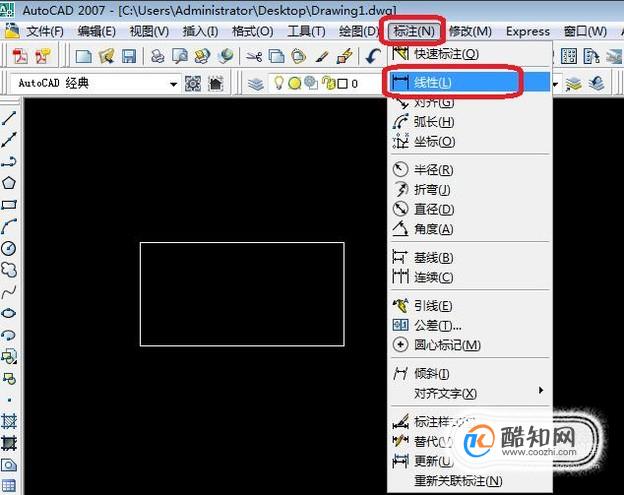Choose 快速标注(Q) from the menu
The height and width of the screenshot is (495, 624).
[470, 54]
